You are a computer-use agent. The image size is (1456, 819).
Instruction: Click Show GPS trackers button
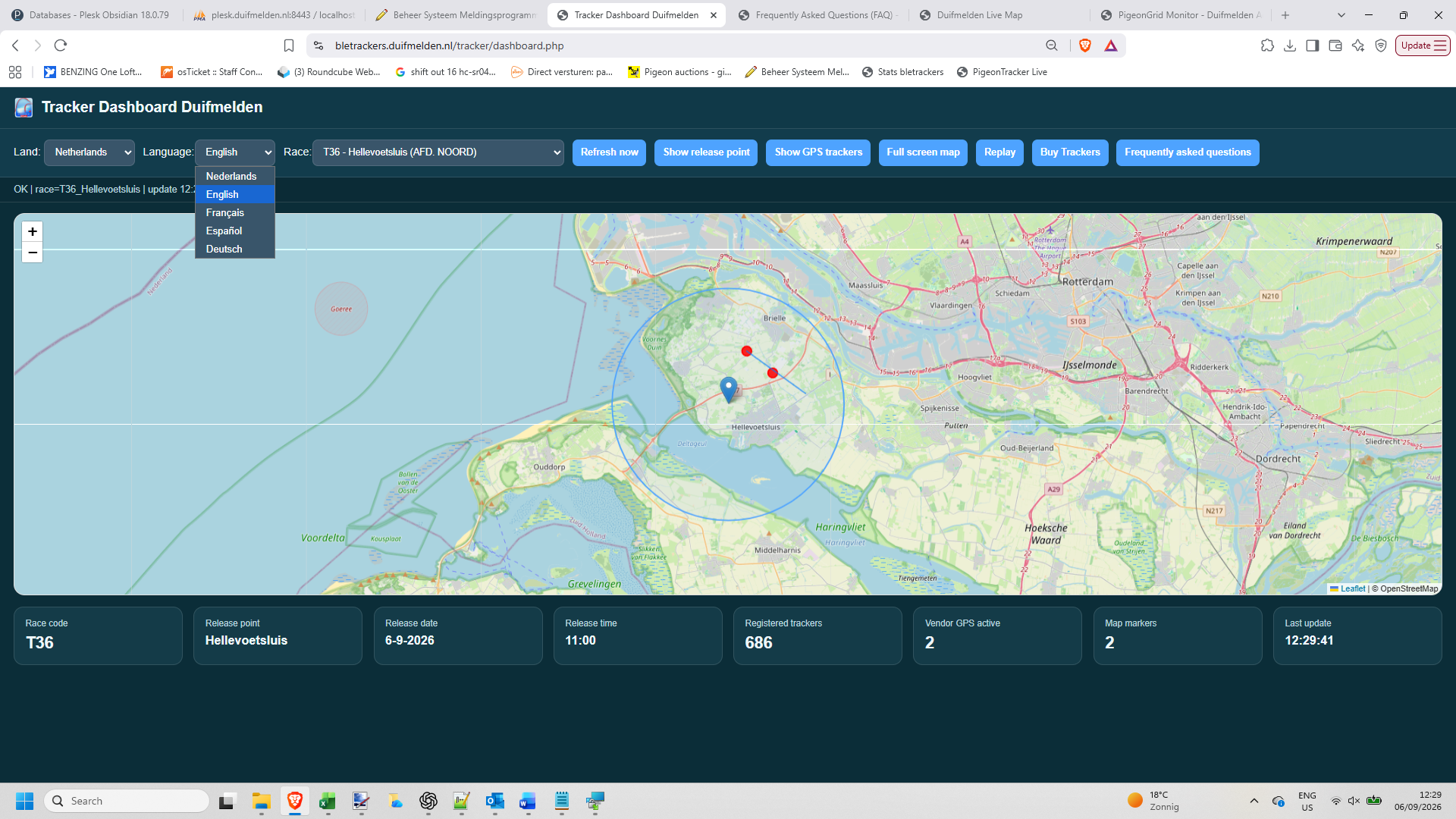pyautogui.click(x=818, y=152)
